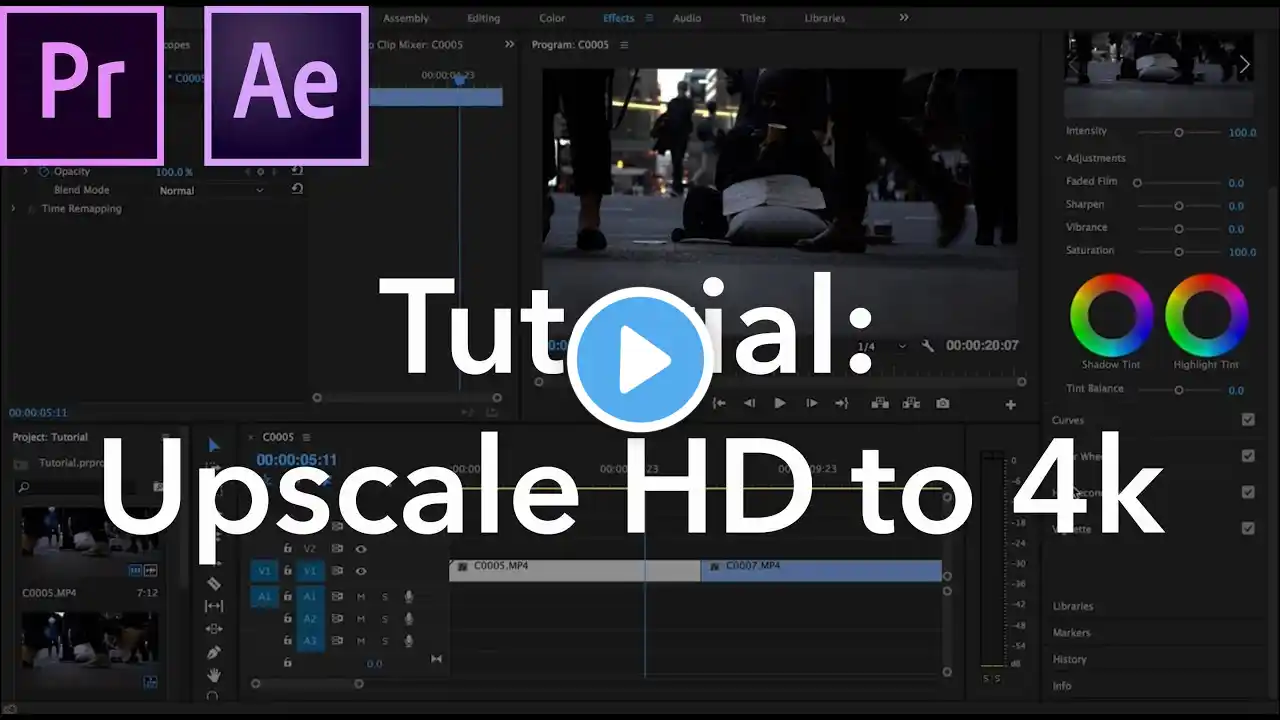Collapse the Adjustments section
1280x720 pixels.
[x=1058, y=158]
